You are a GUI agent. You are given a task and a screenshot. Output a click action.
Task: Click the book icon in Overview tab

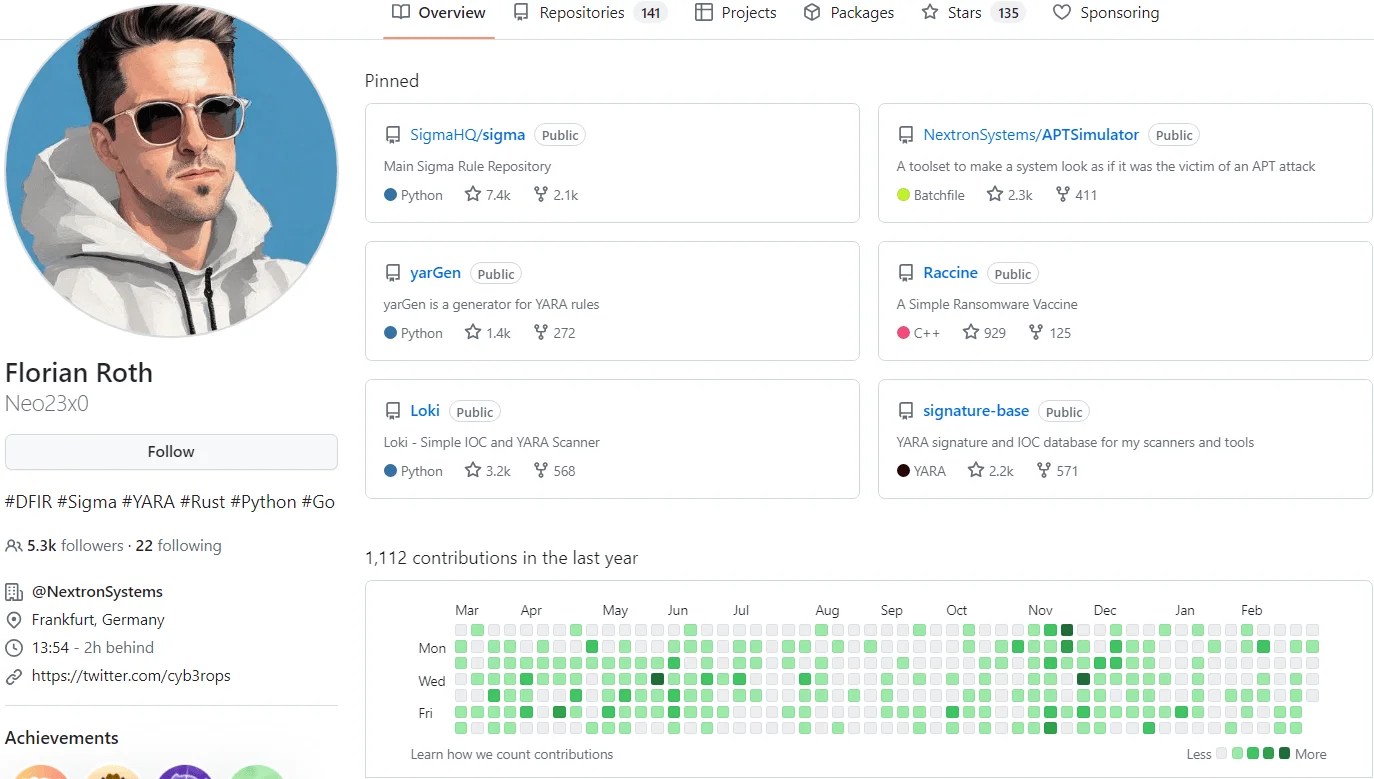tap(401, 13)
